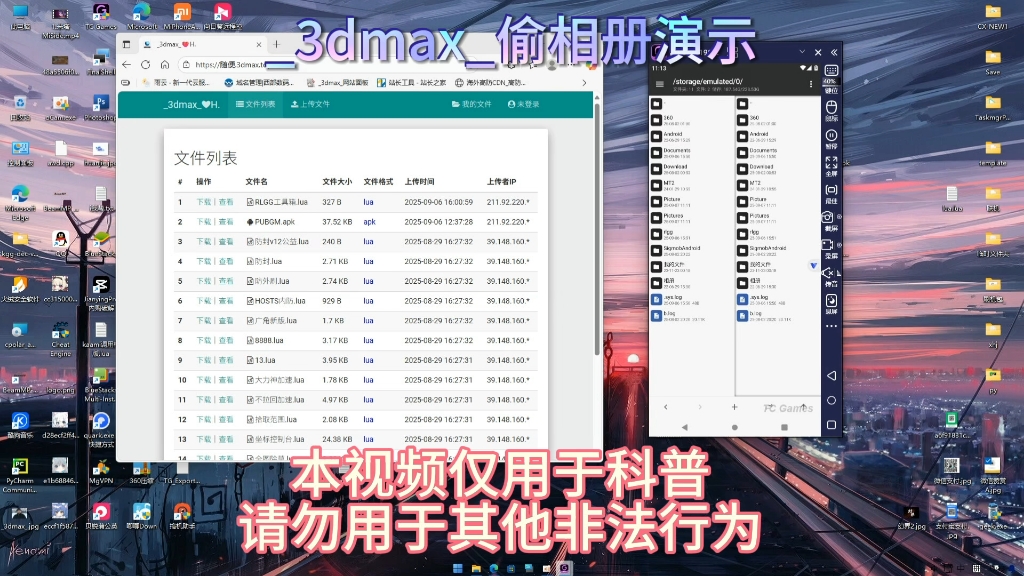Screen dimensions: 1024x576
Task: Open the browser tab actions menu
Action: [127, 44]
